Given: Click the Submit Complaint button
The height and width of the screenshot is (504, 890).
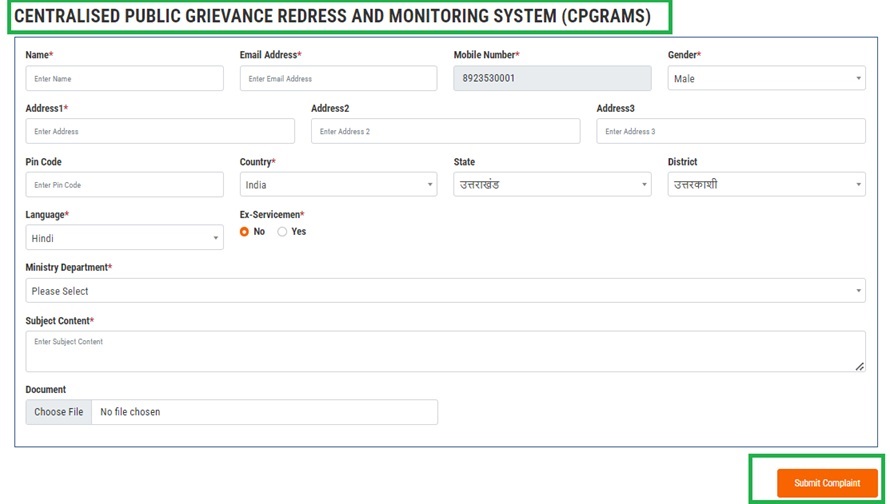Looking at the screenshot, I should point(827,484).
